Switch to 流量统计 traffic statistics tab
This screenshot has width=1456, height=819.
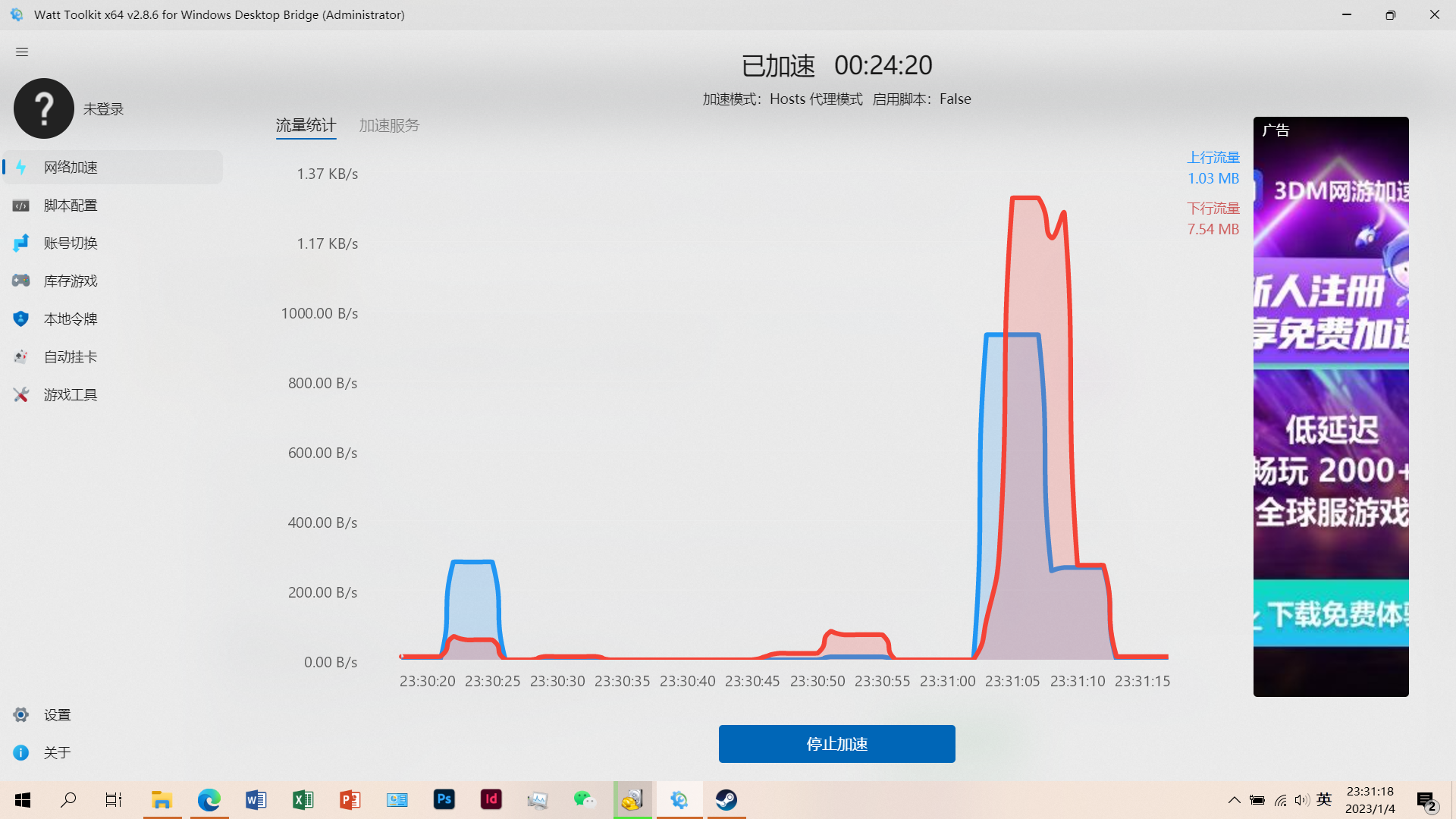click(x=306, y=125)
